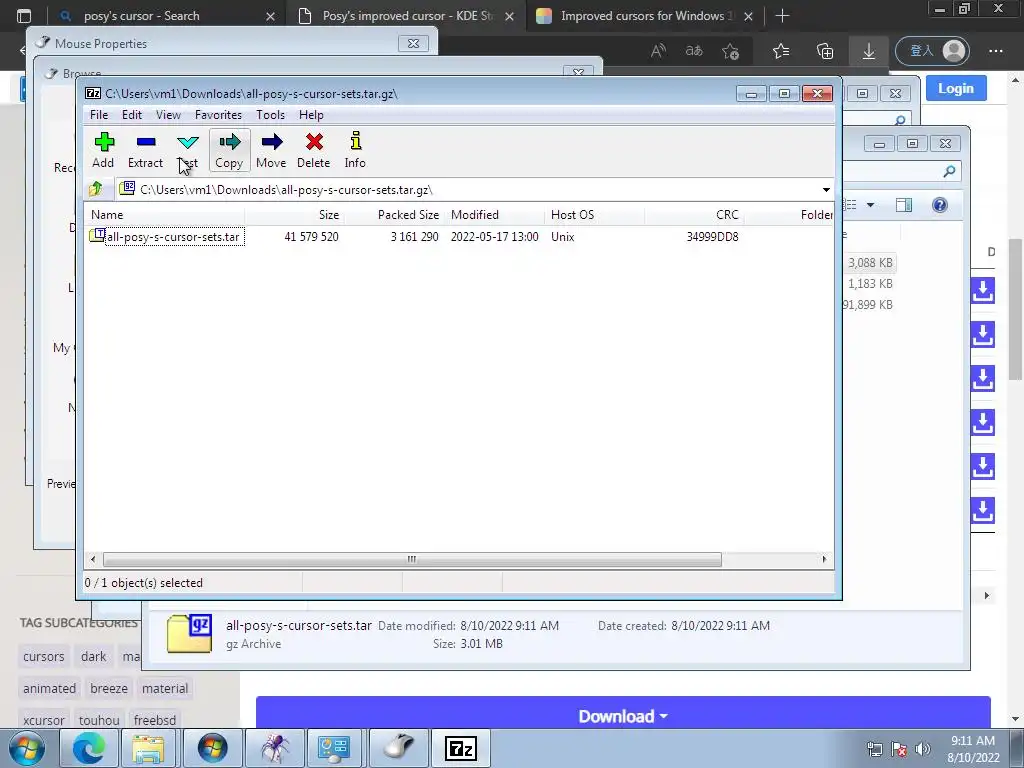Open the browser profile sign-in button
The height and width of the screenshot is (768, 1024).
(x=933, y=51)
